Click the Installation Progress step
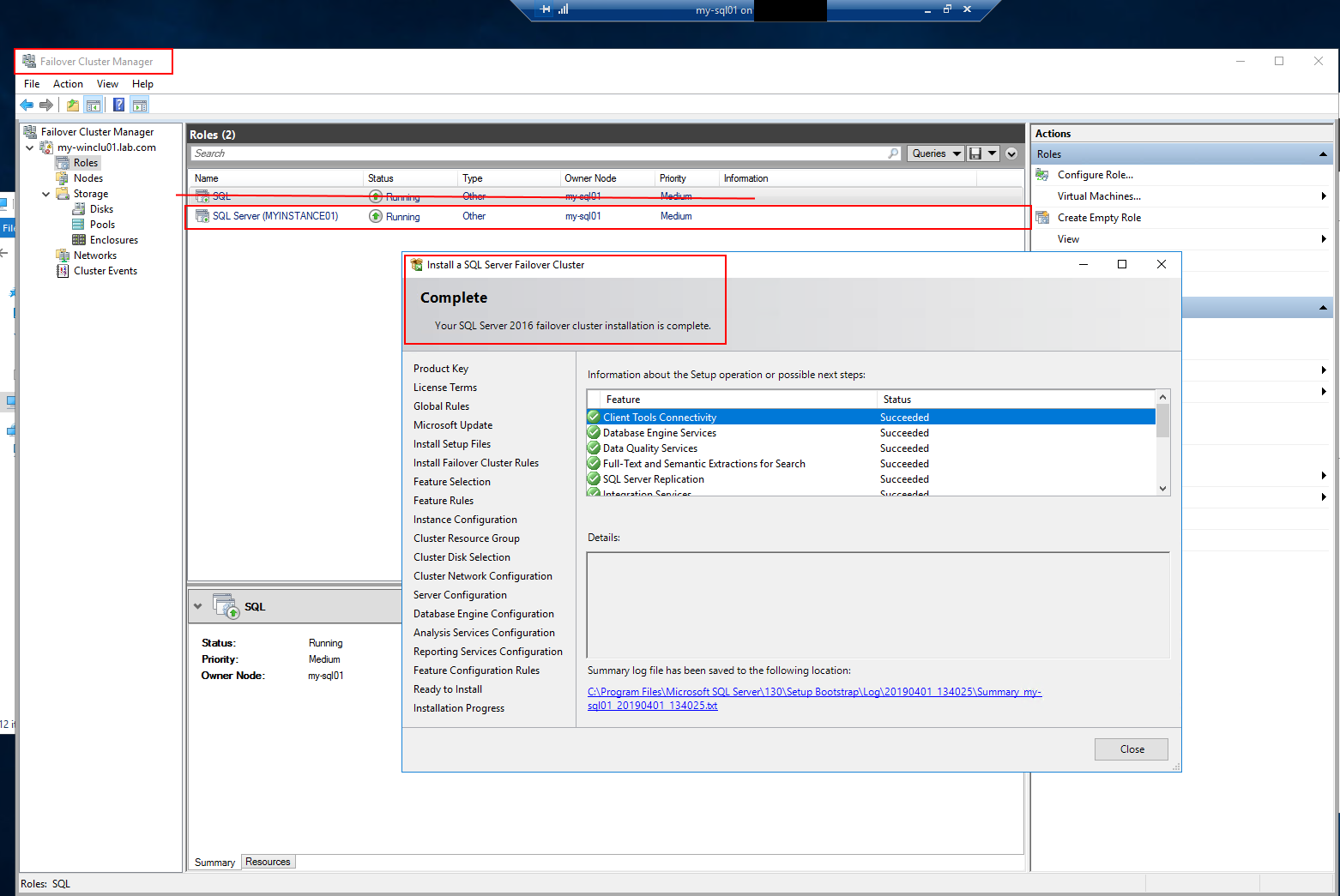 (459, 708)
